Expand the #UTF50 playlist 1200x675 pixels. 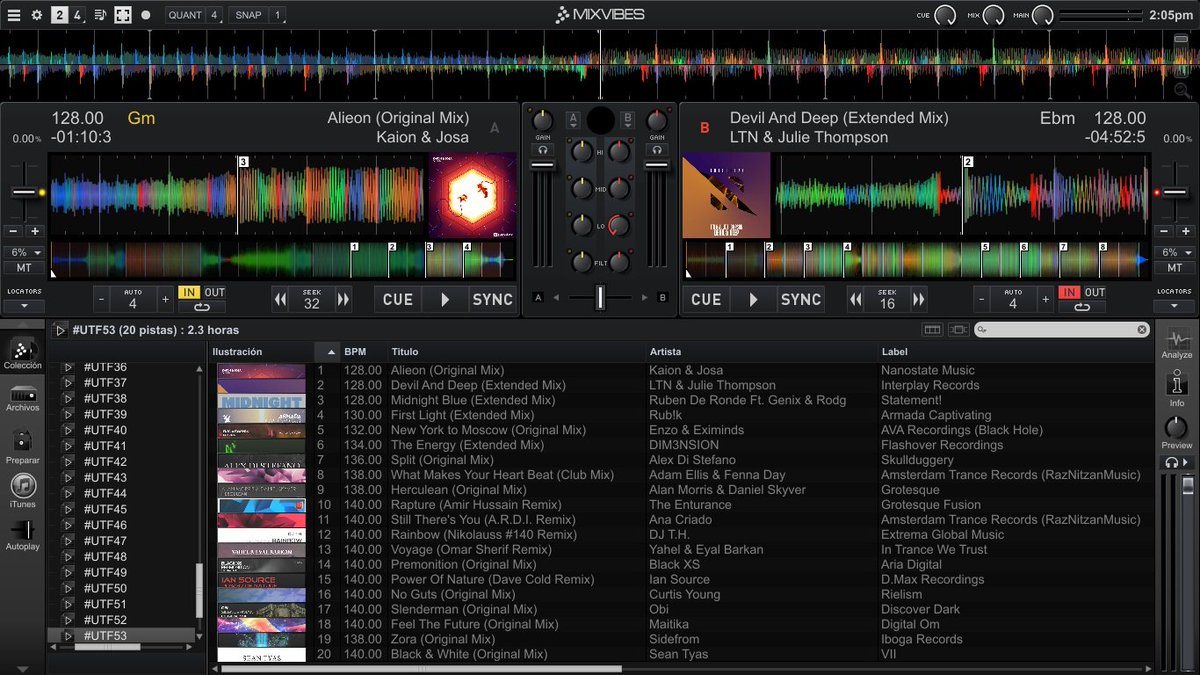[69, 588]
